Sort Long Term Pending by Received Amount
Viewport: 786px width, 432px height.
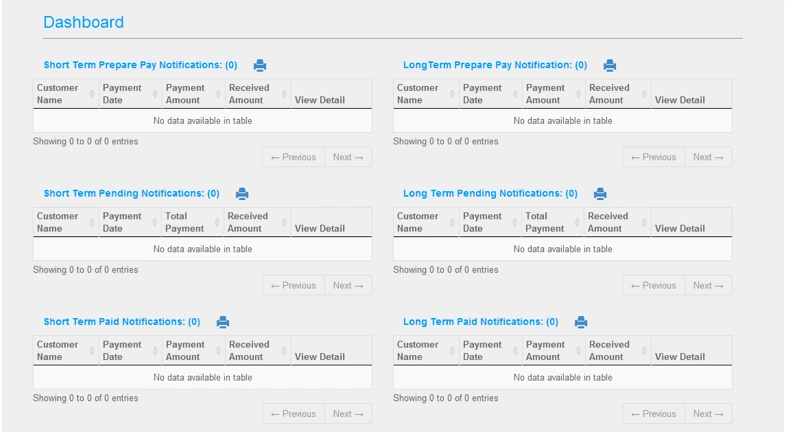coord(617,222)
